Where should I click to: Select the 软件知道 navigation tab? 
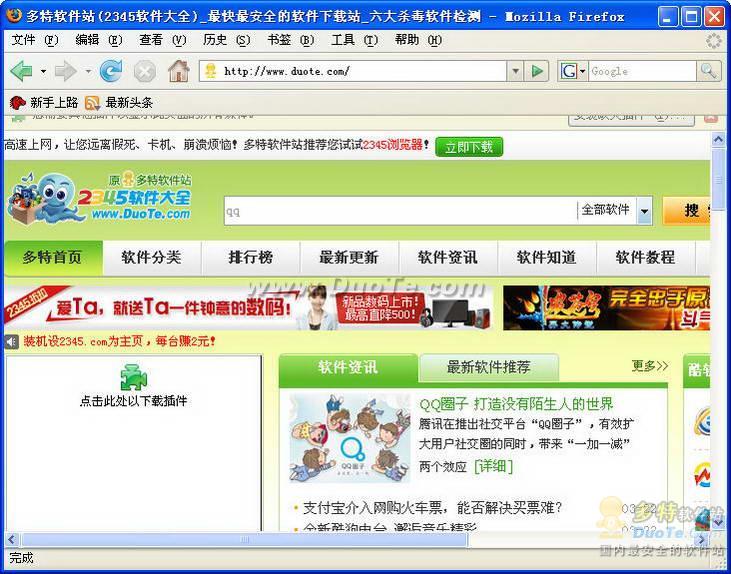click(547, 257)
